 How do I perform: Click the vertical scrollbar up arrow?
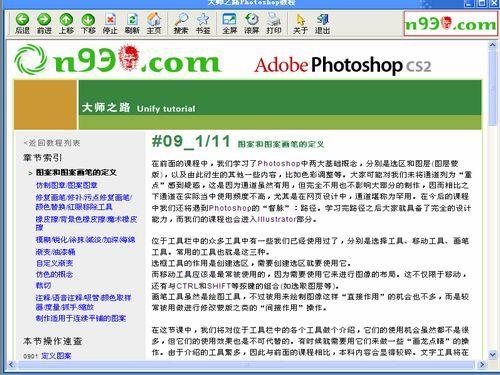tap(492, 45)
